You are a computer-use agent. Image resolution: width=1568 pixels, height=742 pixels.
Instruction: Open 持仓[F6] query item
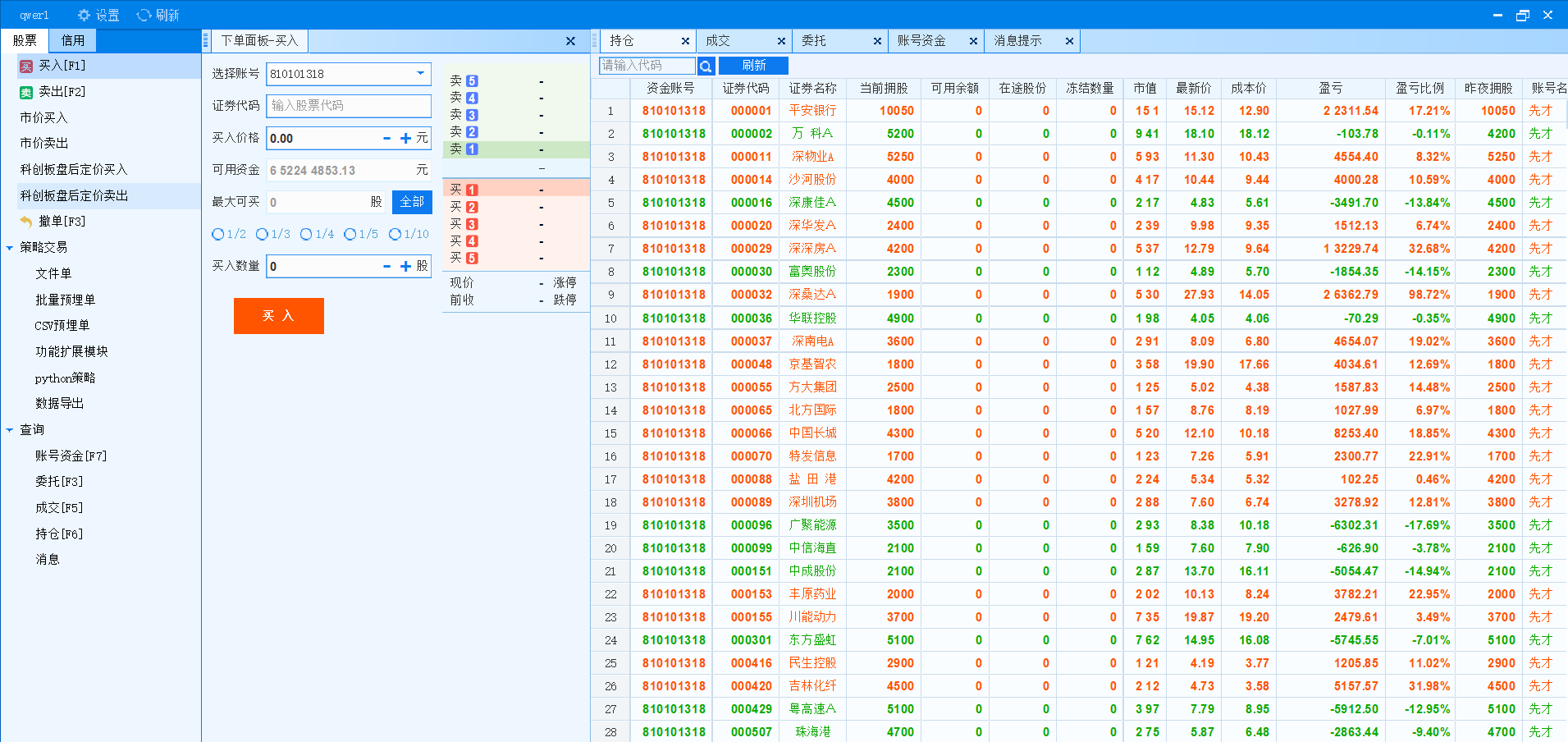[59, 534]
